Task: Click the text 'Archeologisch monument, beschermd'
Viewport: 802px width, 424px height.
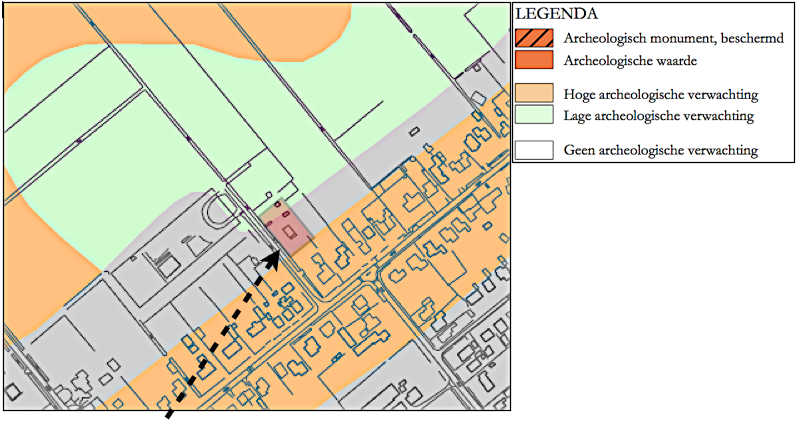Action: pyautogui.click(x=674, y=38)
